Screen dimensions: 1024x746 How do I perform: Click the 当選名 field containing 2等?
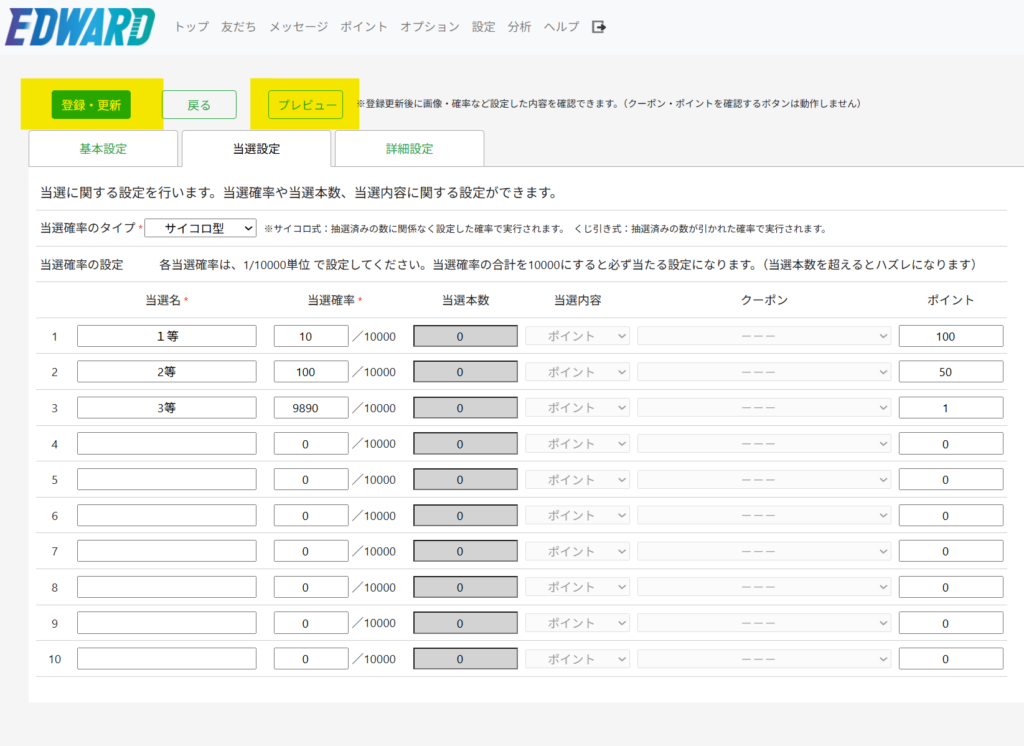click(x=167, y=372)
